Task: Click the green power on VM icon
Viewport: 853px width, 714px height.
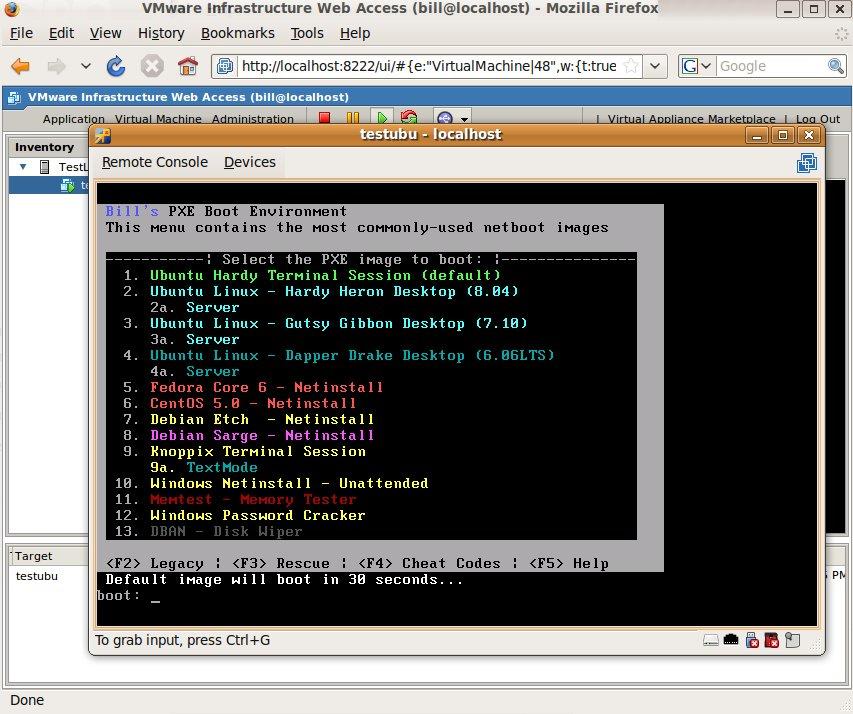Action: [x=381, y=118]
